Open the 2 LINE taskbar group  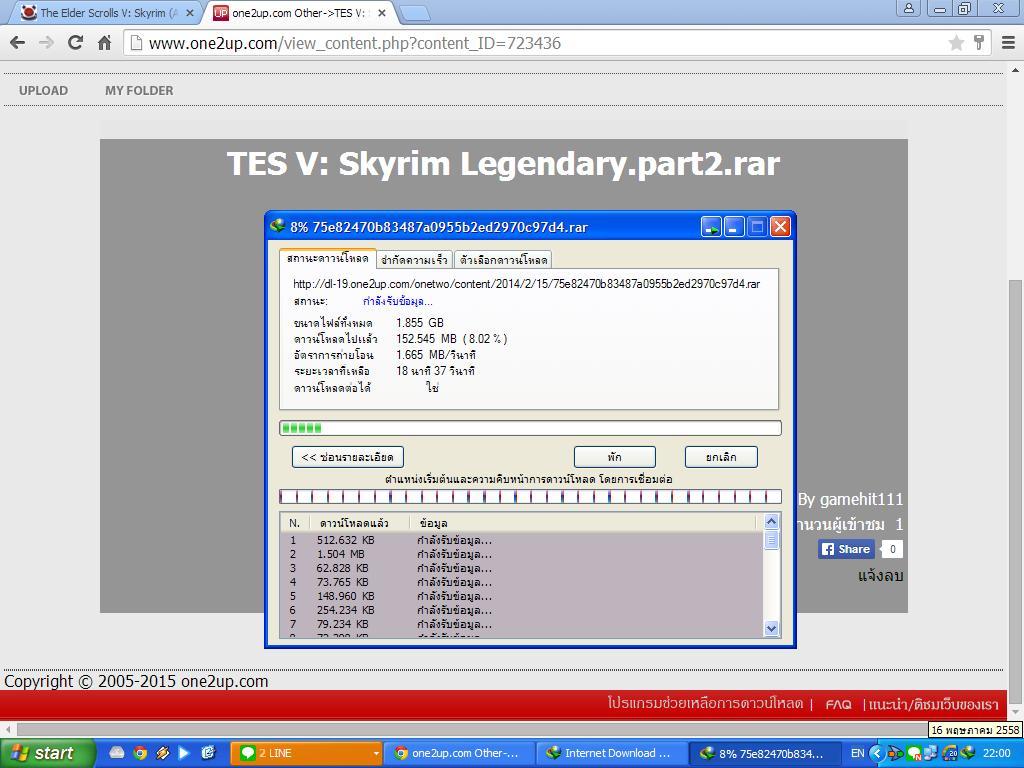coord(305,753)
